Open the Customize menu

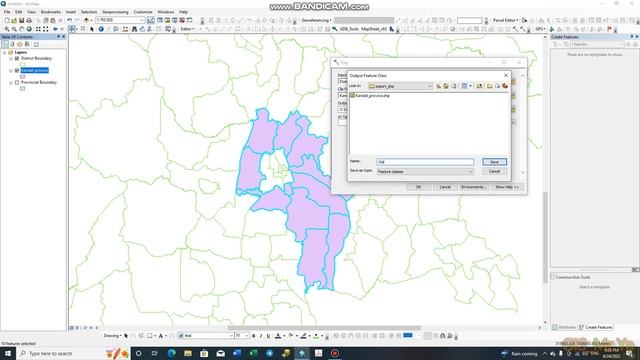coord(143,12)
